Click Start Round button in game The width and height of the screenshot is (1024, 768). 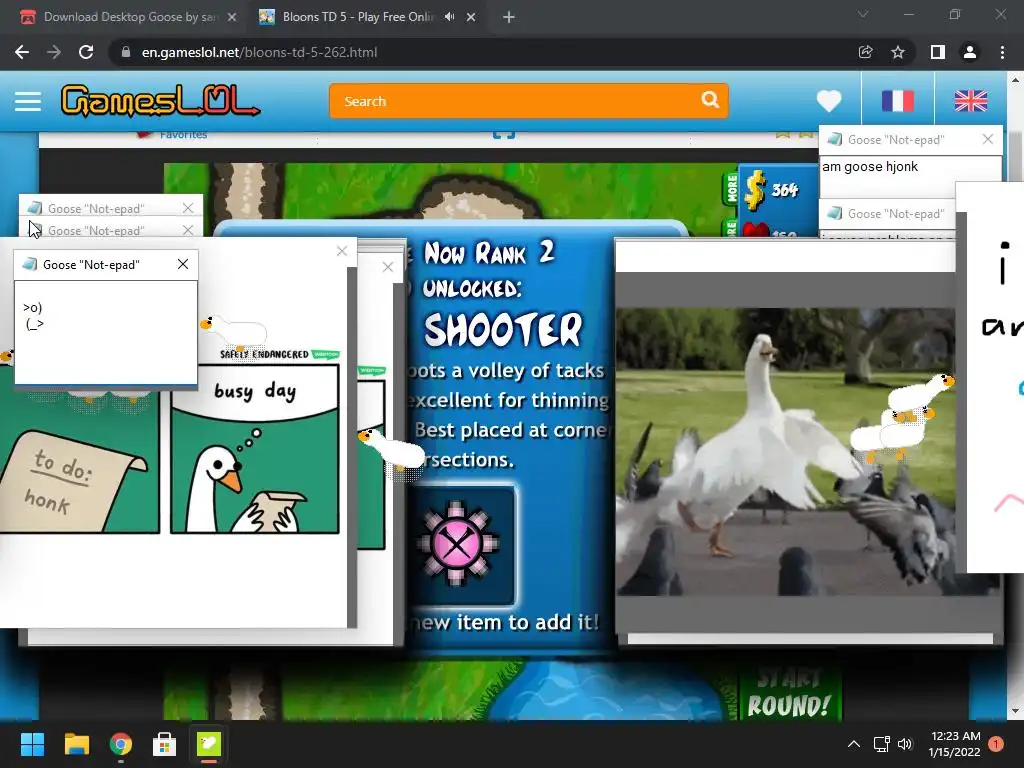coord(789,696)
